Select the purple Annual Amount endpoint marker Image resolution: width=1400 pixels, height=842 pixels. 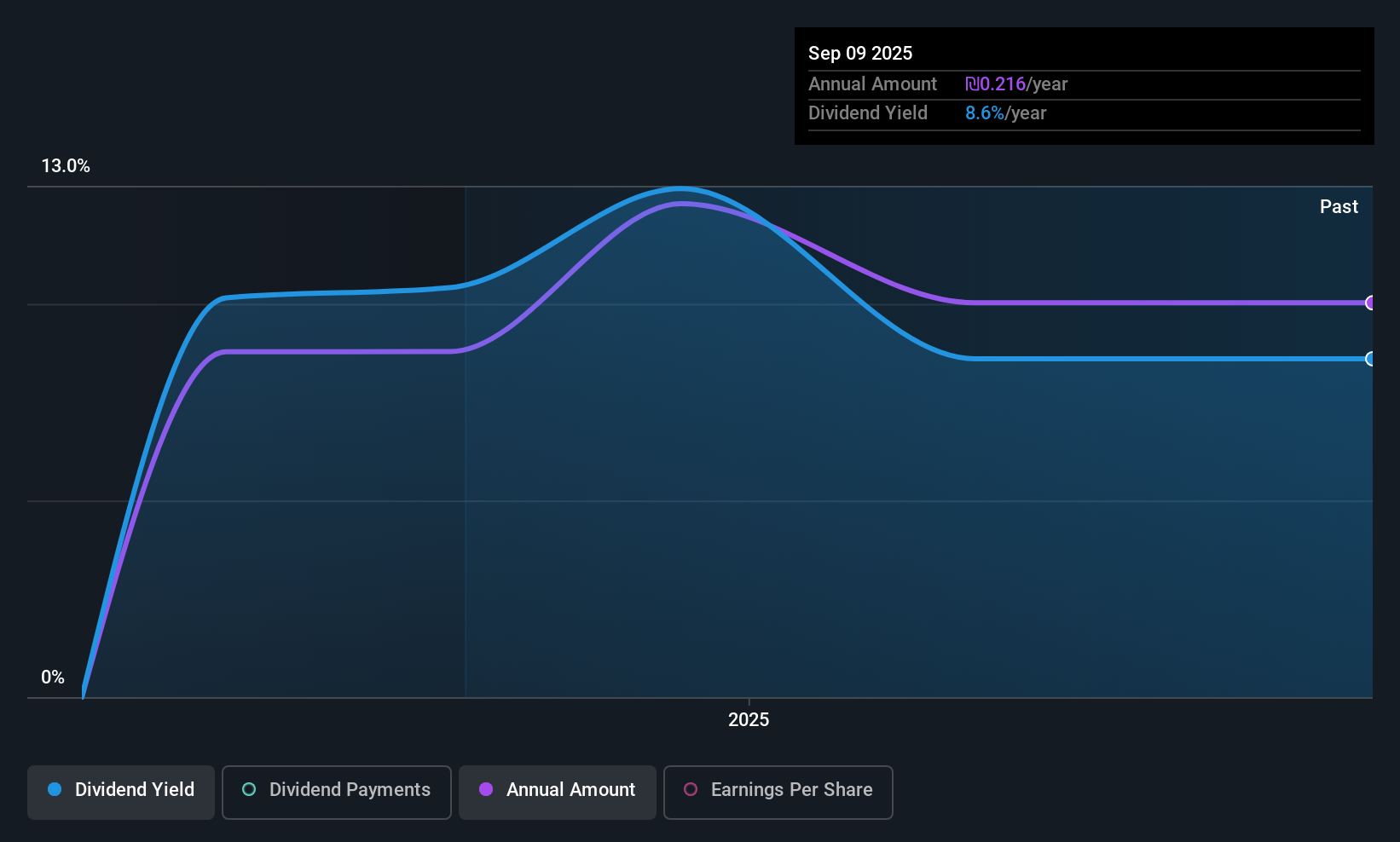pyautogui.click(x=1370, y=303)
